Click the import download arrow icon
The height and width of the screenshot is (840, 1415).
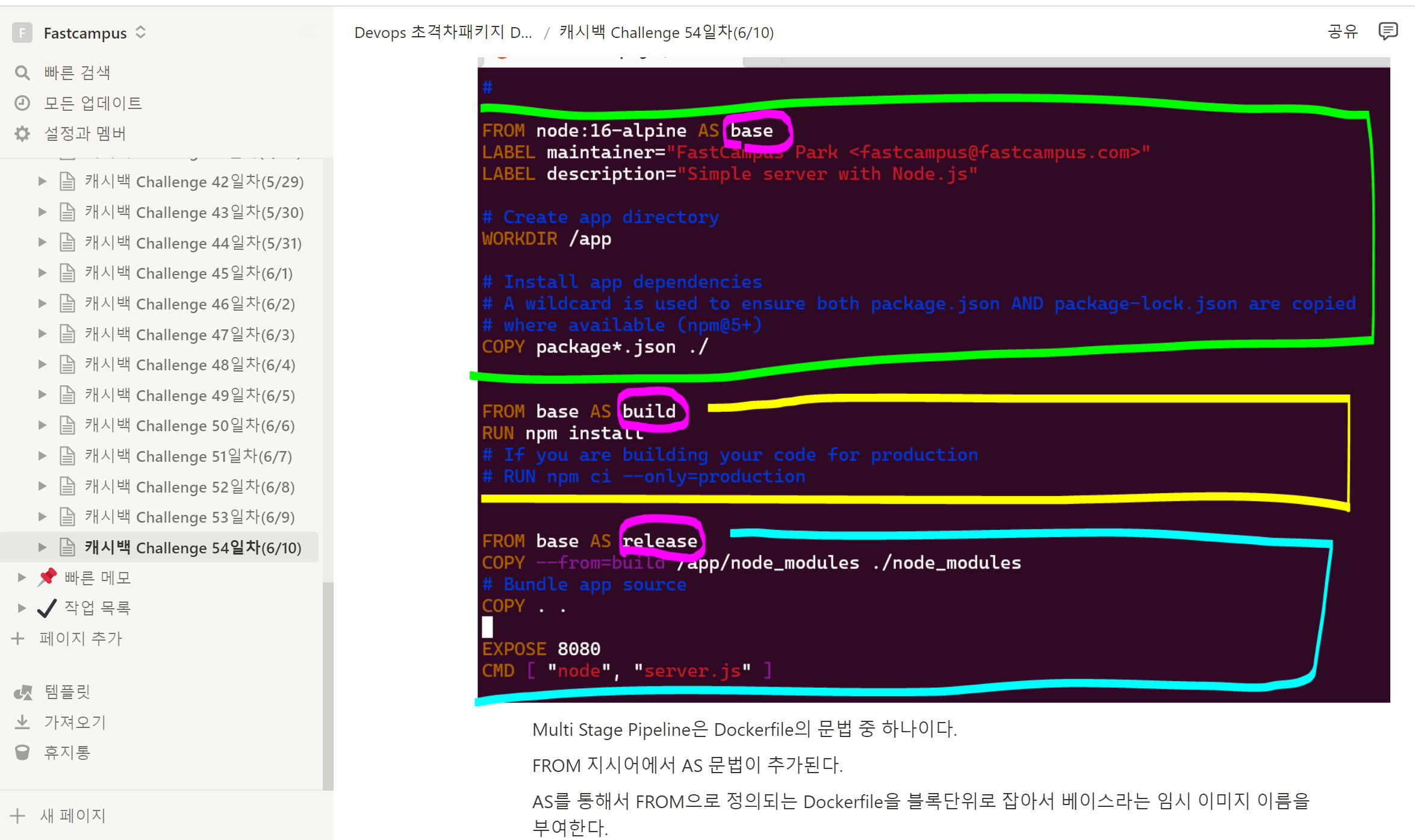pyautogui.click(x=22, y=722)
